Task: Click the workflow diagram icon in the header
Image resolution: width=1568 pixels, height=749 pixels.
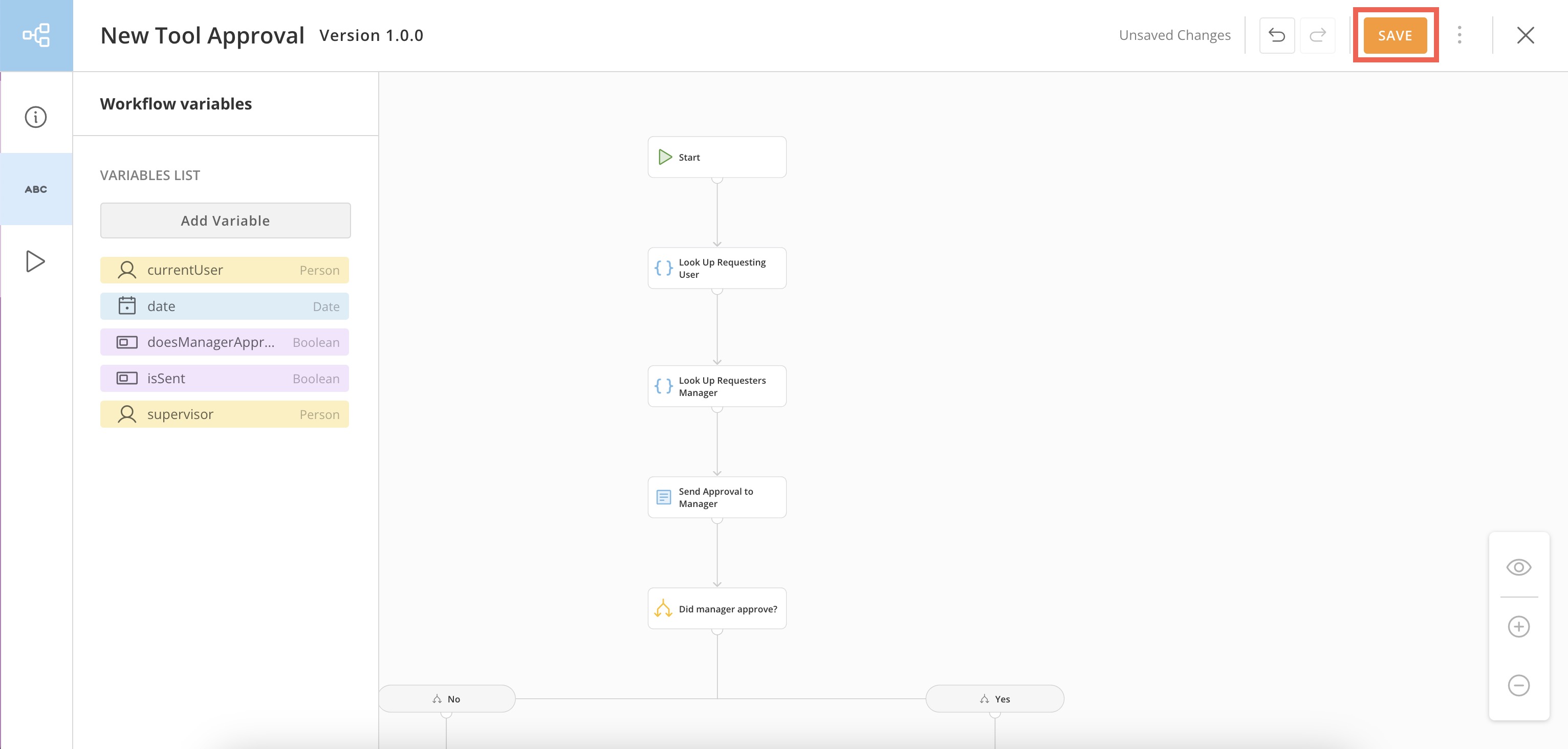Action: tap(36, 35)
